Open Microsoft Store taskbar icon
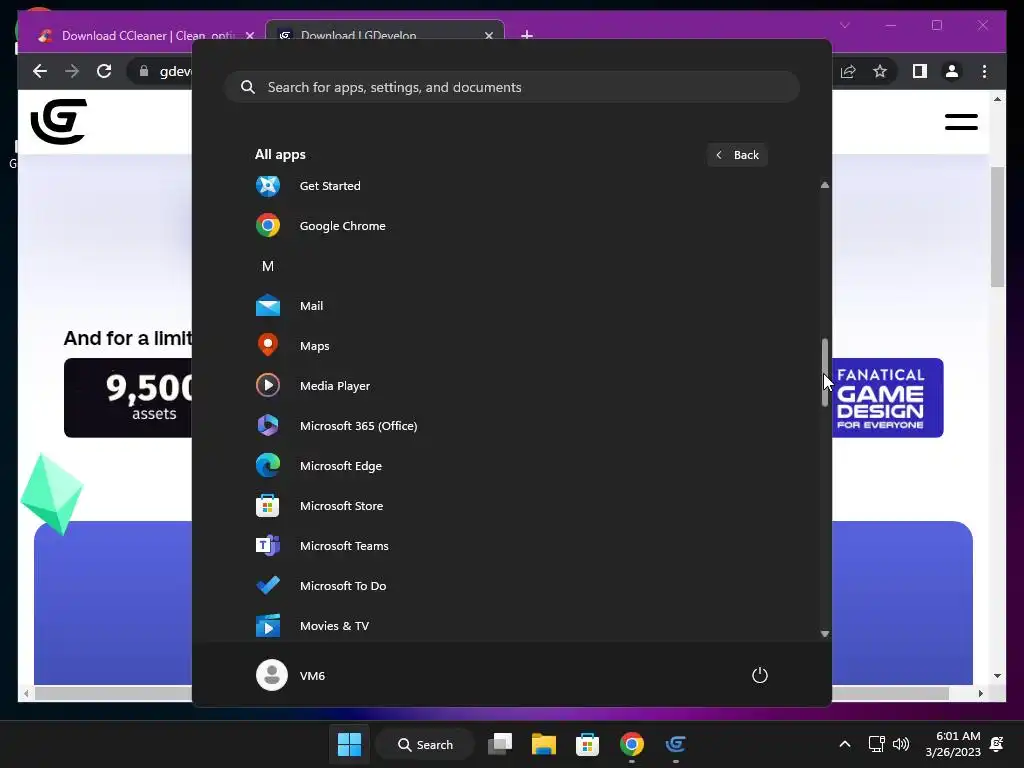Image resolution: width=1024 pixels, height=768 pixels. (x=587, y=744)
